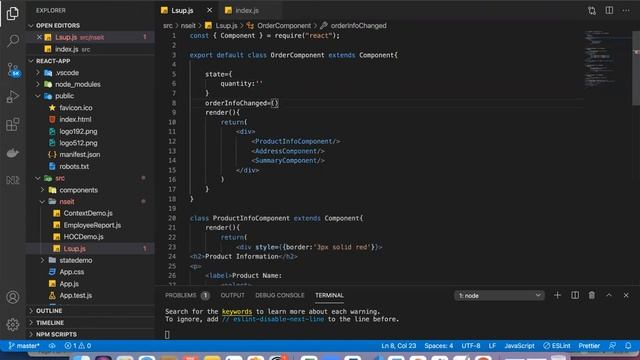Kill the terminal with trash icon

coord(592,295)
